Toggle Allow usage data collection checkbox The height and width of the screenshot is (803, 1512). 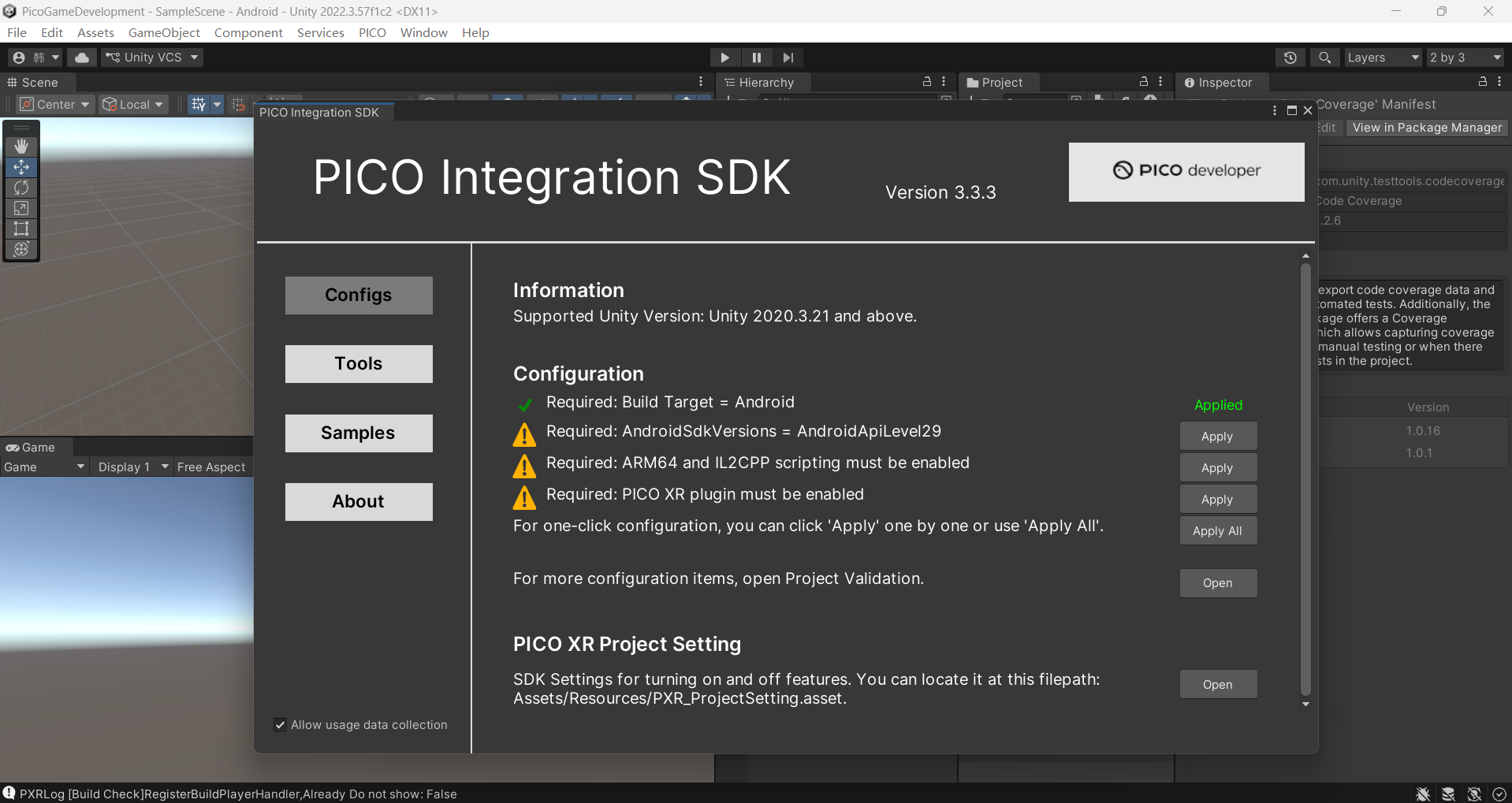point(280,725)
